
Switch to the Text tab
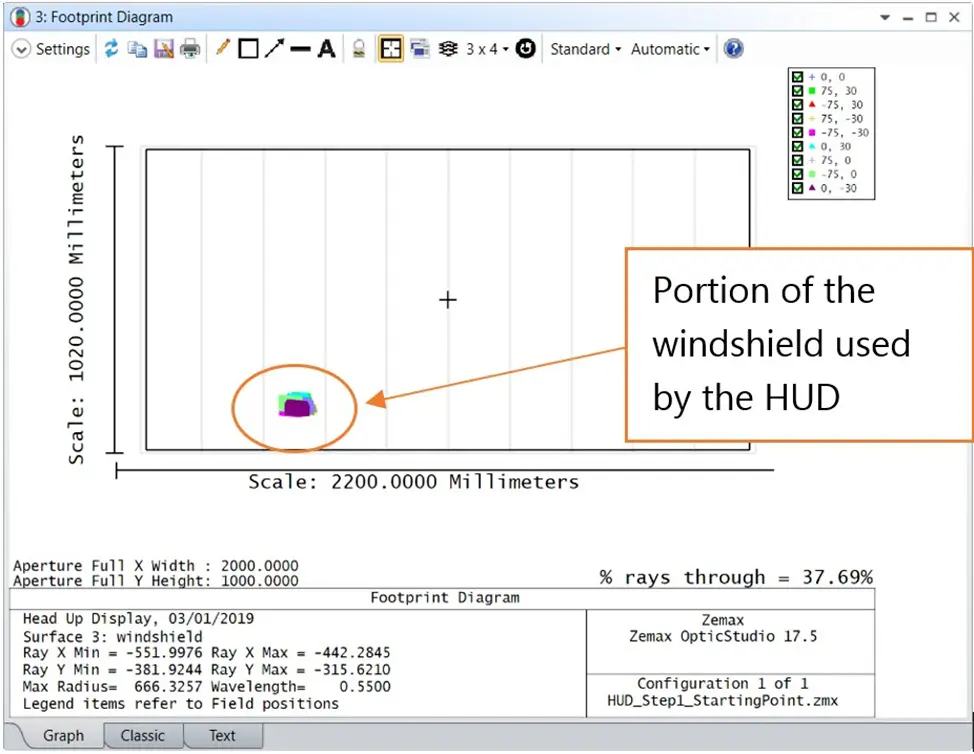click(222, 735)
